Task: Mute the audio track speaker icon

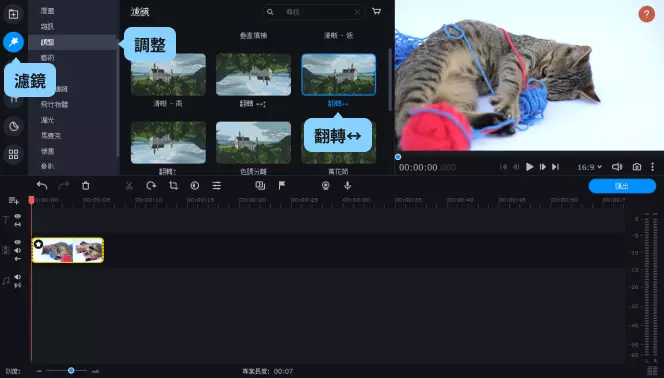Action: pyautogui.click(x=18, y=277)
